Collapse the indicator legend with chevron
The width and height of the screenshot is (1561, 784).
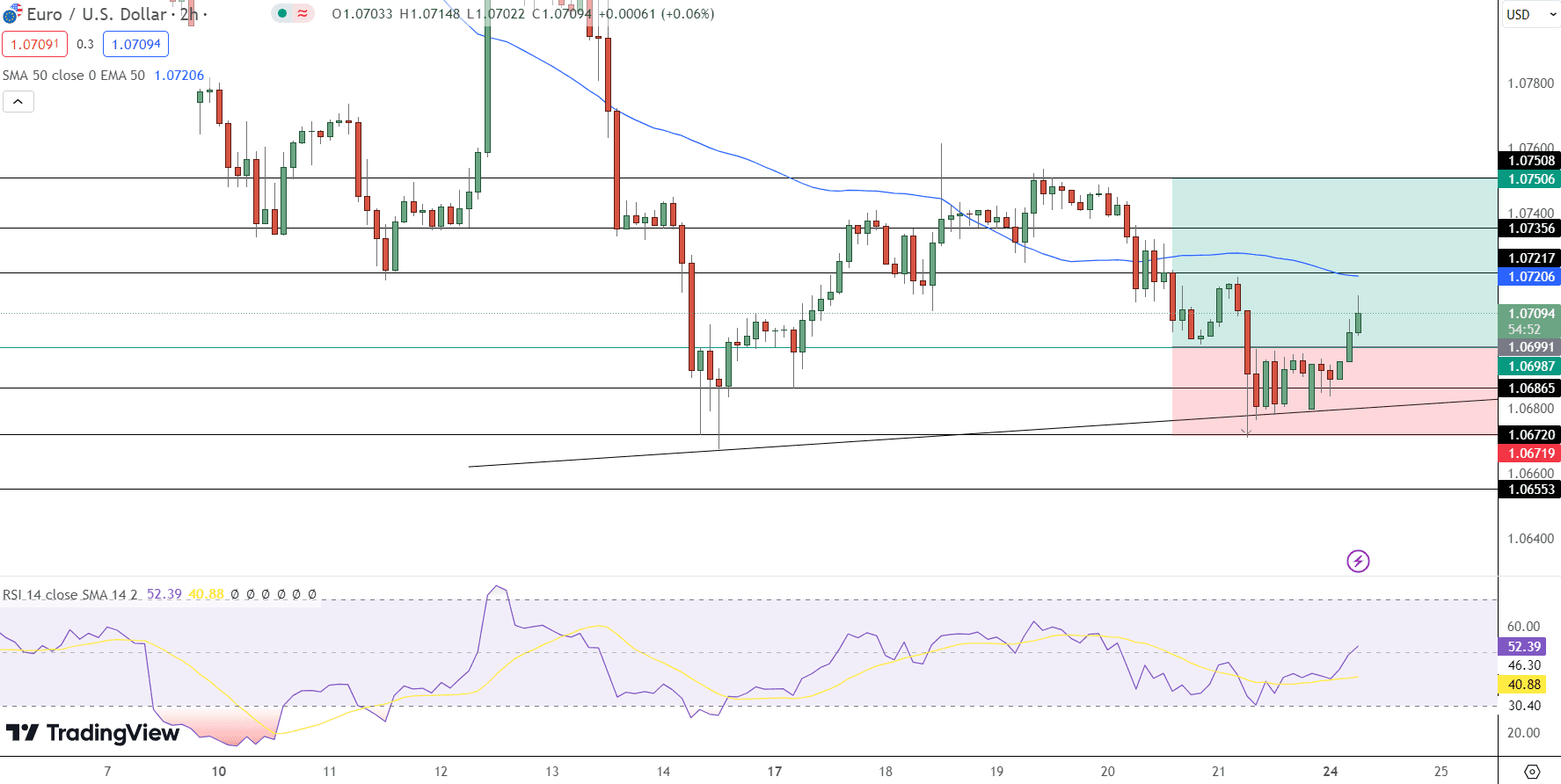[18, 102]
